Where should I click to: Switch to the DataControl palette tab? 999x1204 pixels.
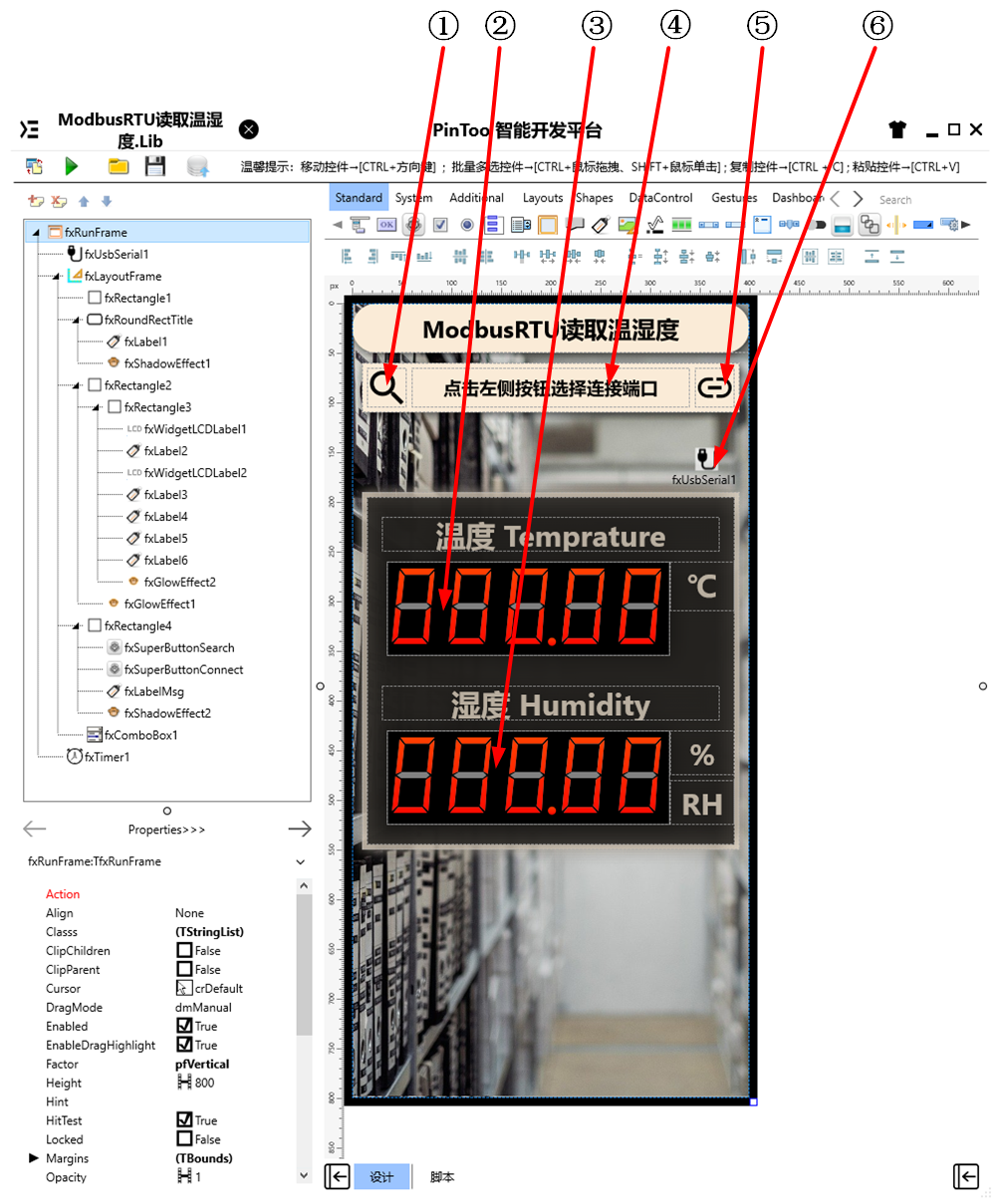tap(661, 198)
